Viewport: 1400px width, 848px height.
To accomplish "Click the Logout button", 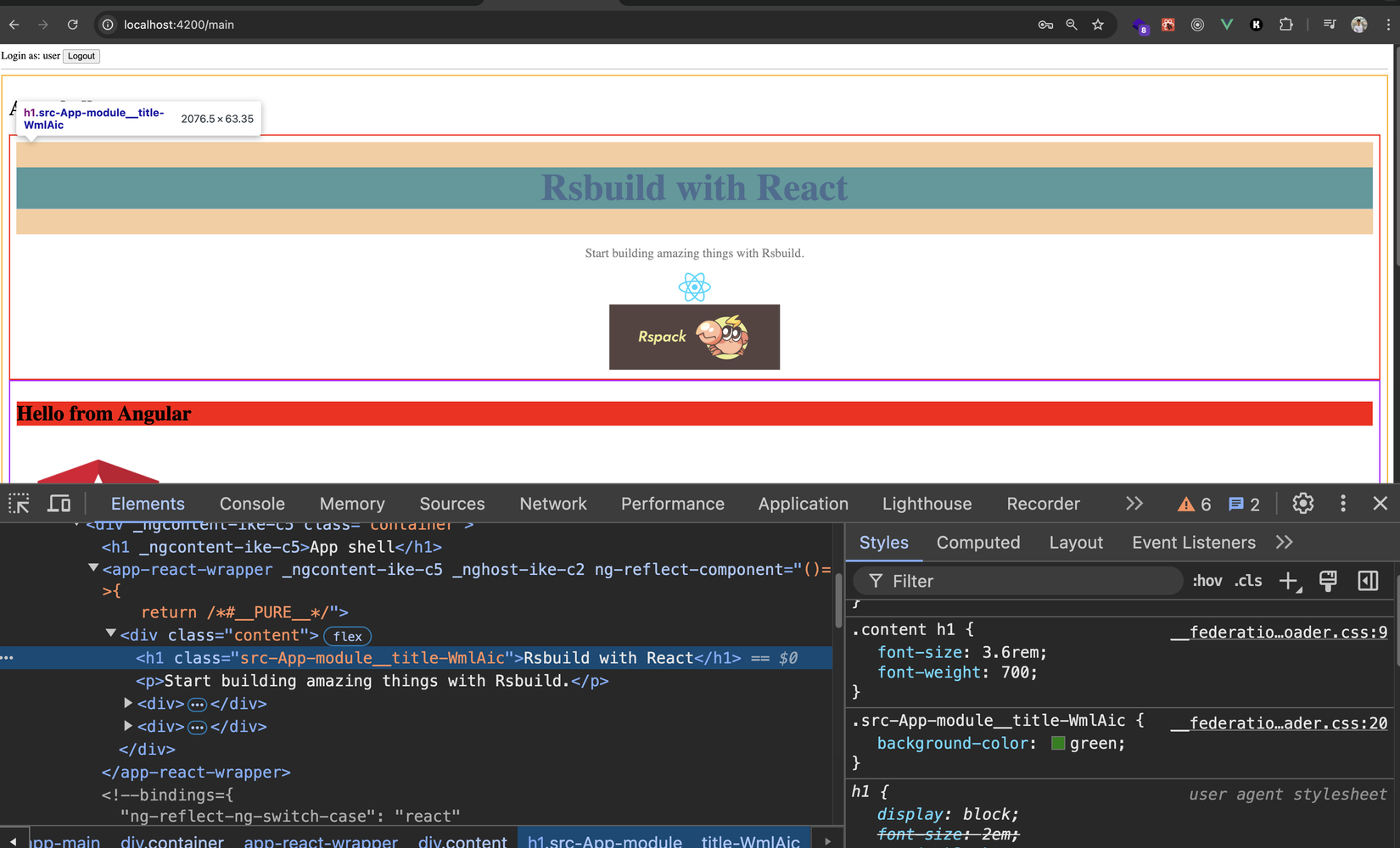I will coord(81,56).
